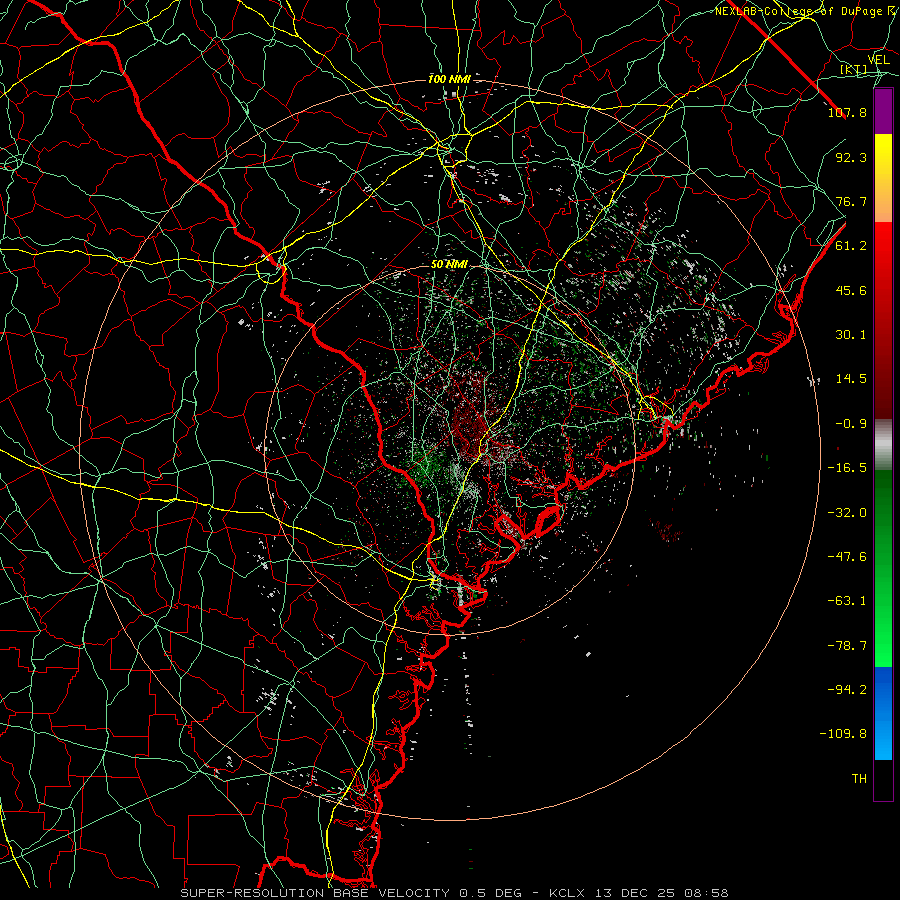
Task: Click the 92.3 legend value
Action: tap(851, 157)
